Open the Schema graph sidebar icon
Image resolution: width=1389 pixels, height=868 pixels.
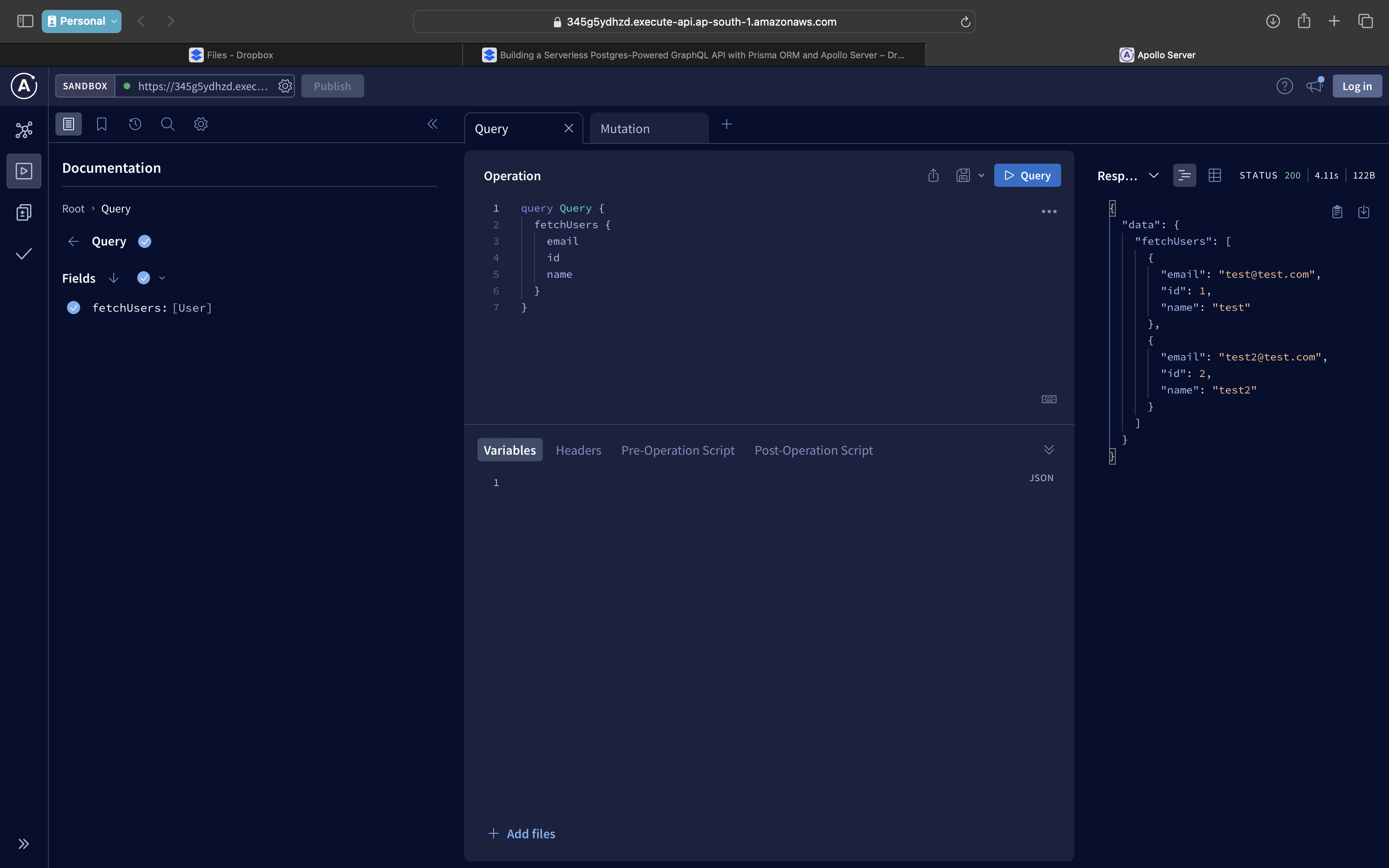tap(24, 130)
